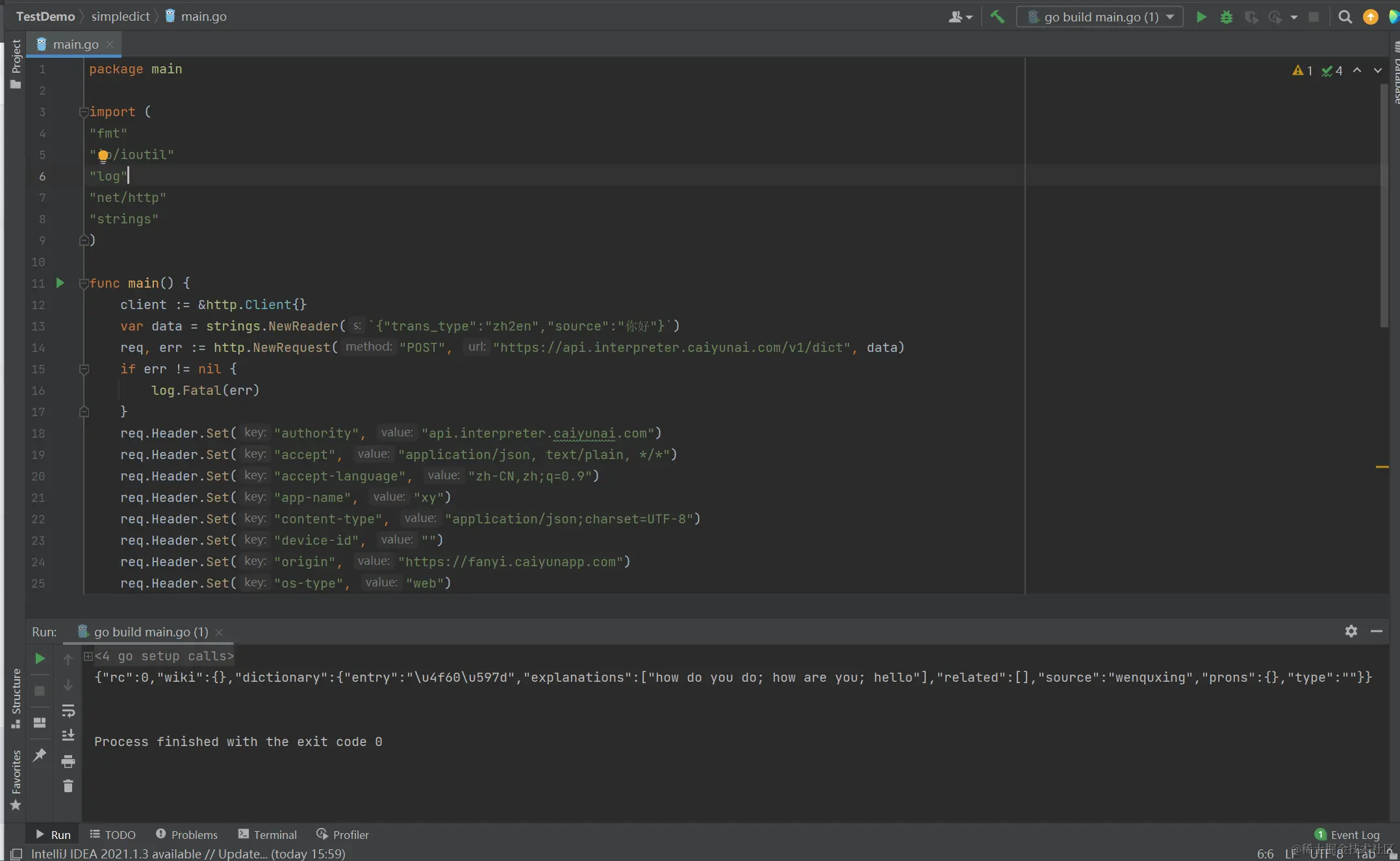Collapse the import block fold marker
Image resolution: width=1400 pixels, height=861 pixels.
[x=84, y=112]
